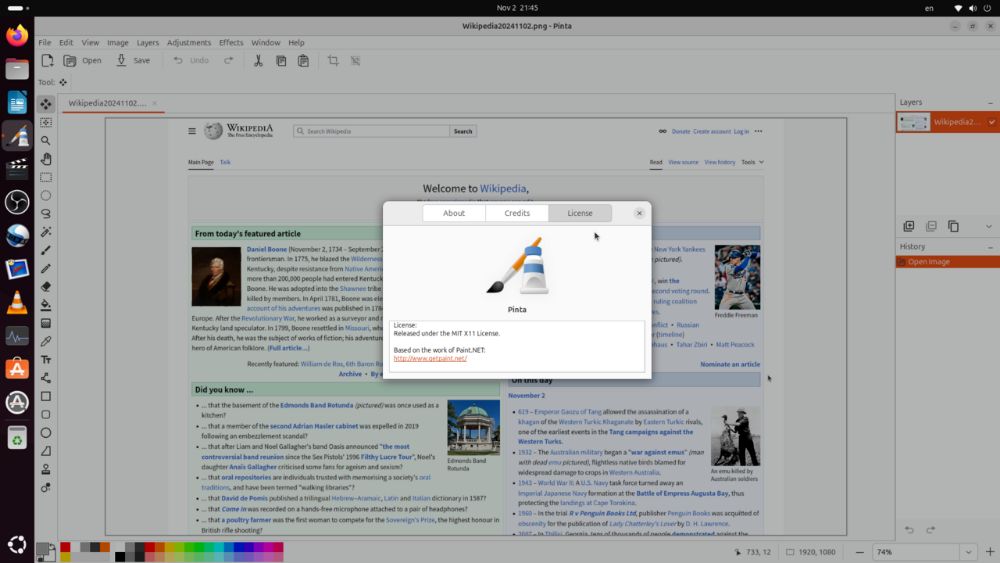Select the Gradient tool
The width and height of the screenshot is (1000, 563).
(x=46, y=323)
